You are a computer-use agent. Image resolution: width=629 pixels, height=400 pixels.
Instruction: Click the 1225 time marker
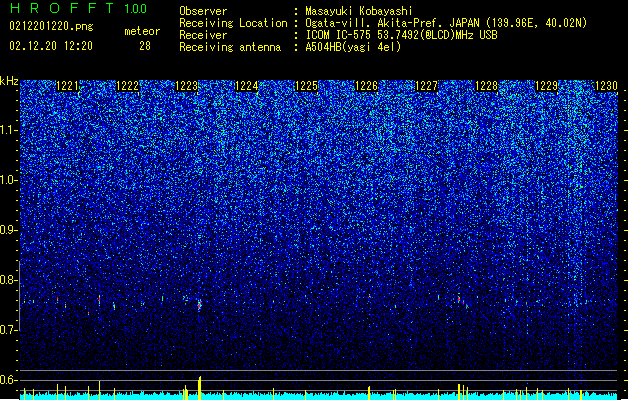306,86
